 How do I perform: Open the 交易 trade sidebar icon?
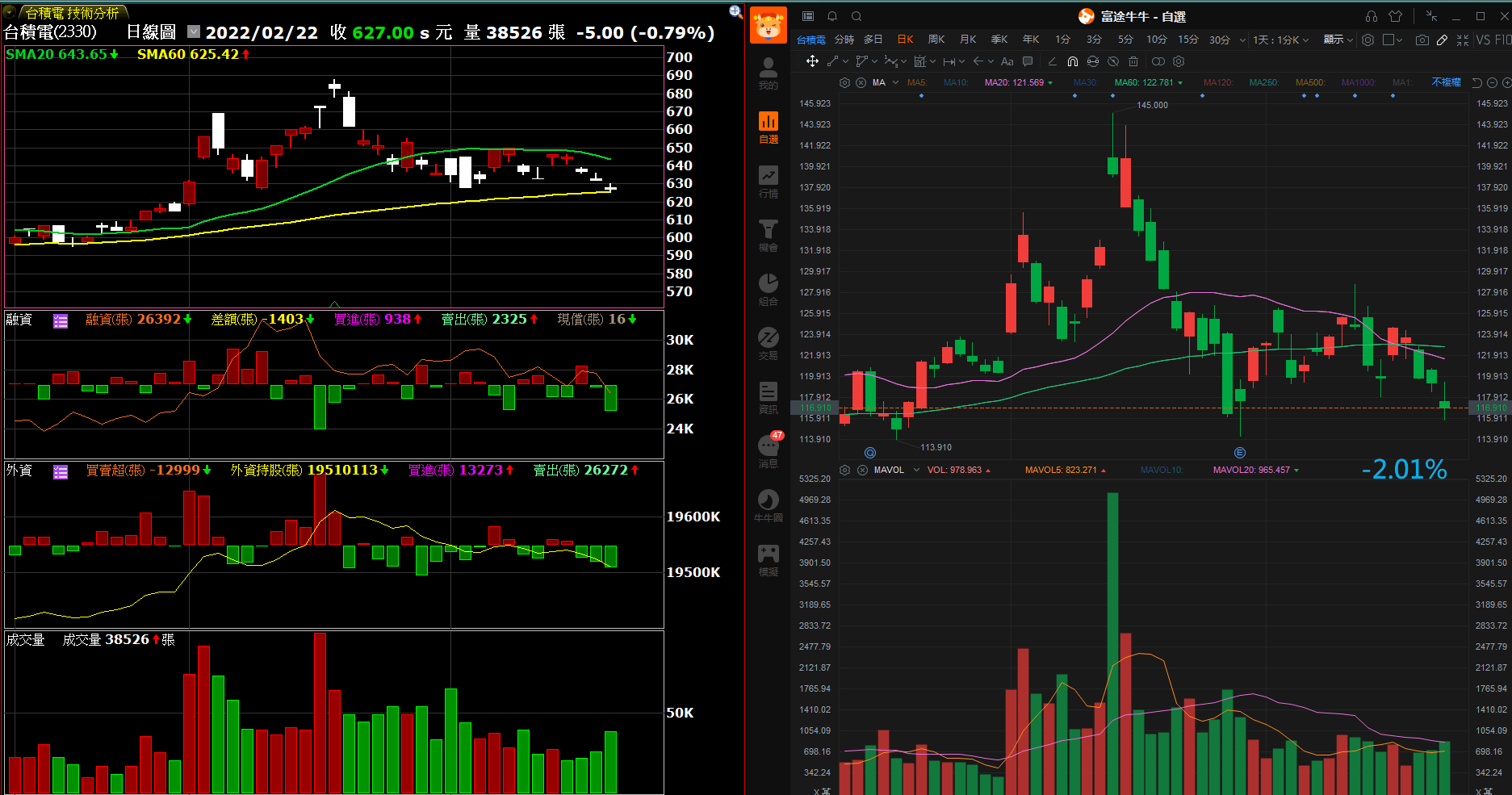click(x=768, y=344)
